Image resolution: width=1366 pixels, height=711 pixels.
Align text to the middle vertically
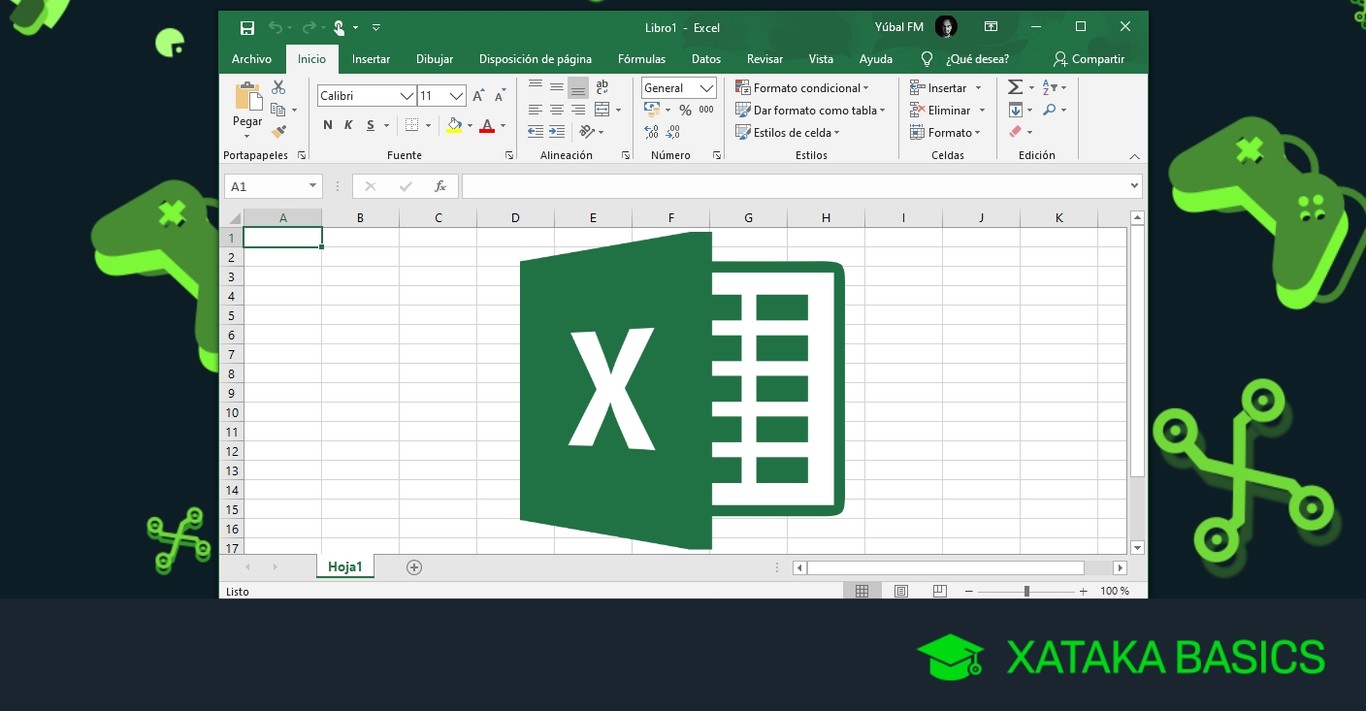coord(557,87)
